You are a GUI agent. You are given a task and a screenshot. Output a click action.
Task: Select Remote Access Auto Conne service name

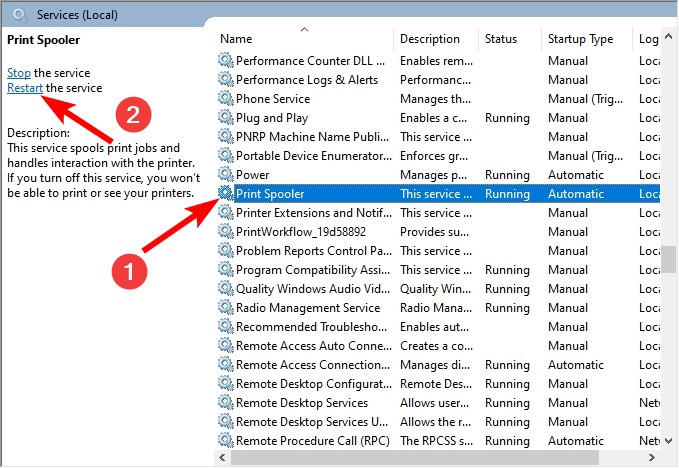314,346
